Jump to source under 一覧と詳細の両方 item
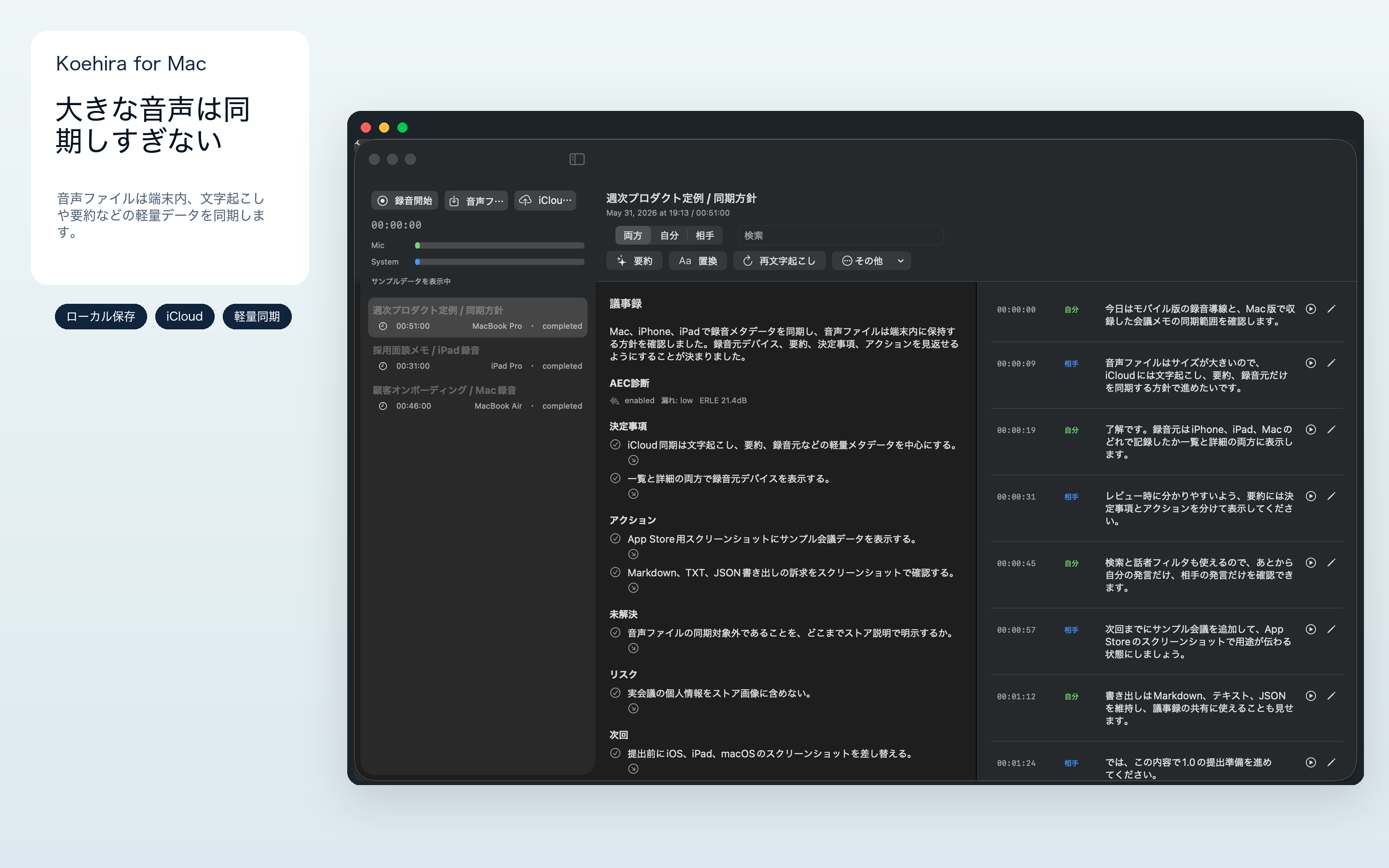 click(633, 494)
